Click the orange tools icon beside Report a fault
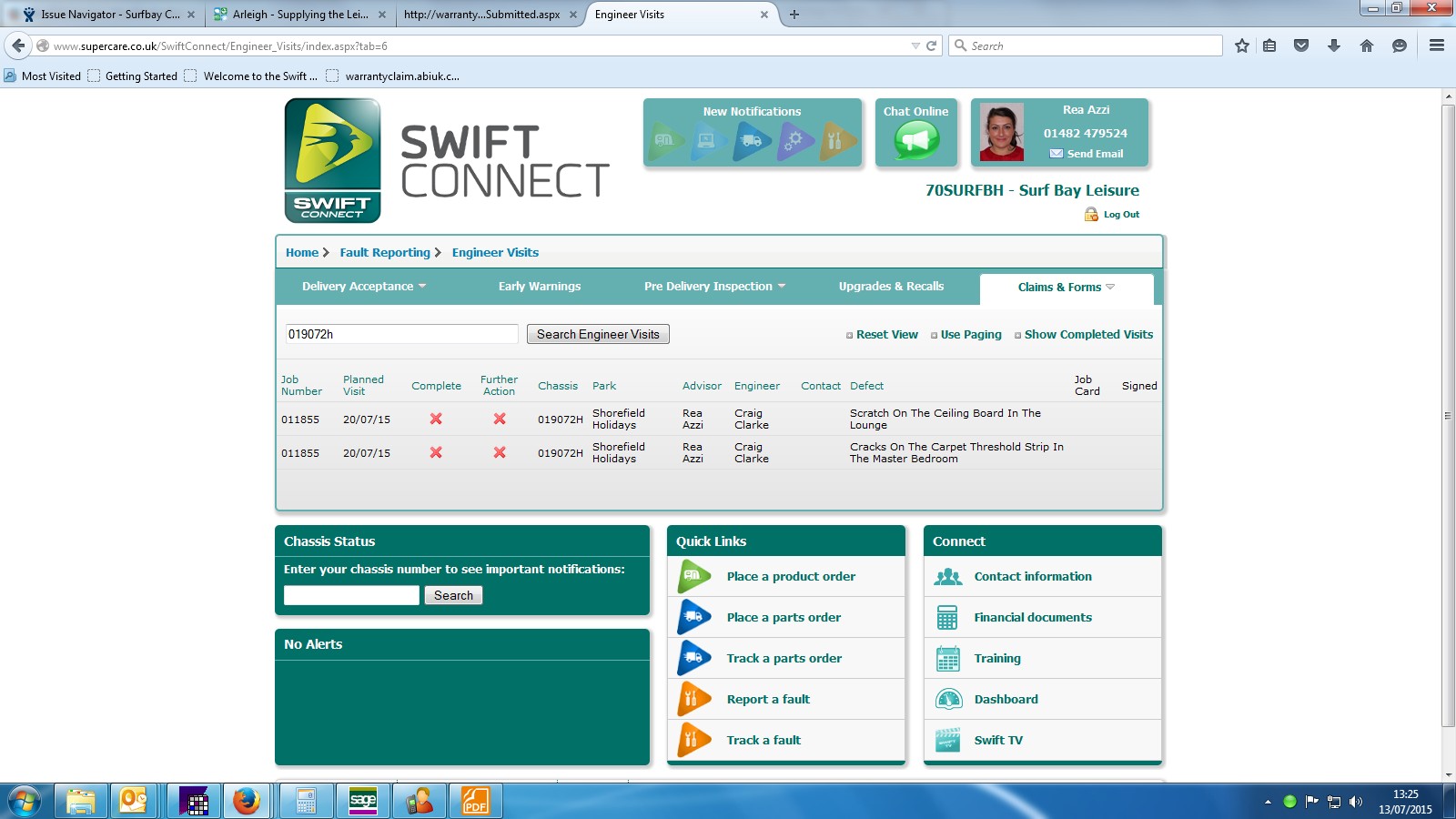 click(x=694, y=699)
